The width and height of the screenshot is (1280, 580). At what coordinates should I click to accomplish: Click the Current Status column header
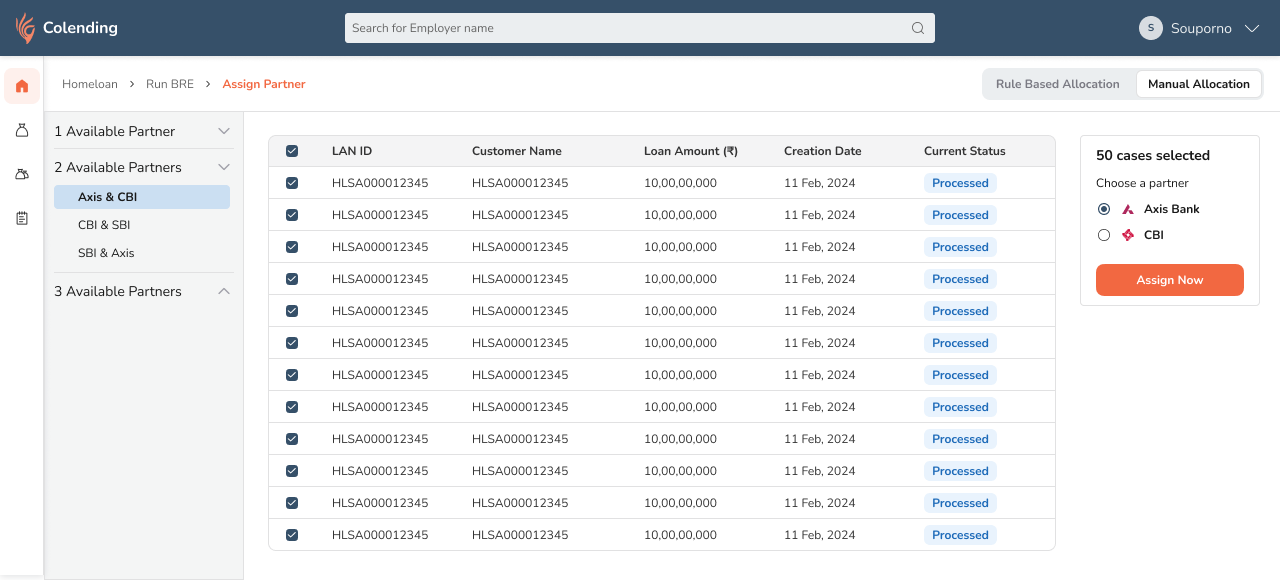pyautogui.click(x=965, y=151)
